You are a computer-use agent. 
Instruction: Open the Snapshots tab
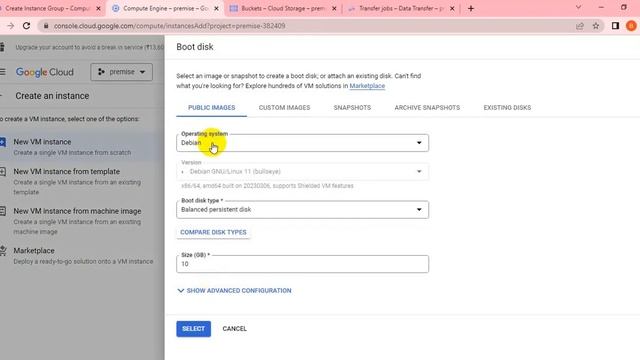pos(352,108)
